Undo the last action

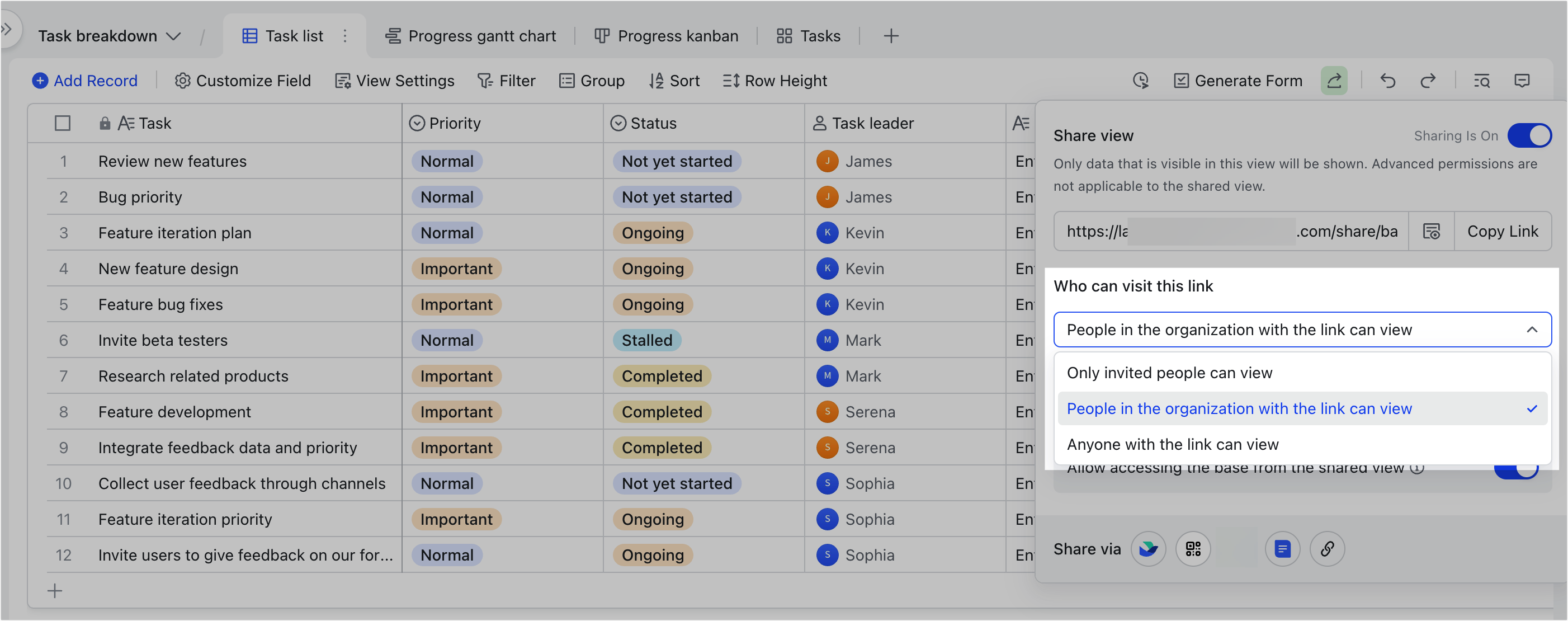click(x=1387, y=81)
